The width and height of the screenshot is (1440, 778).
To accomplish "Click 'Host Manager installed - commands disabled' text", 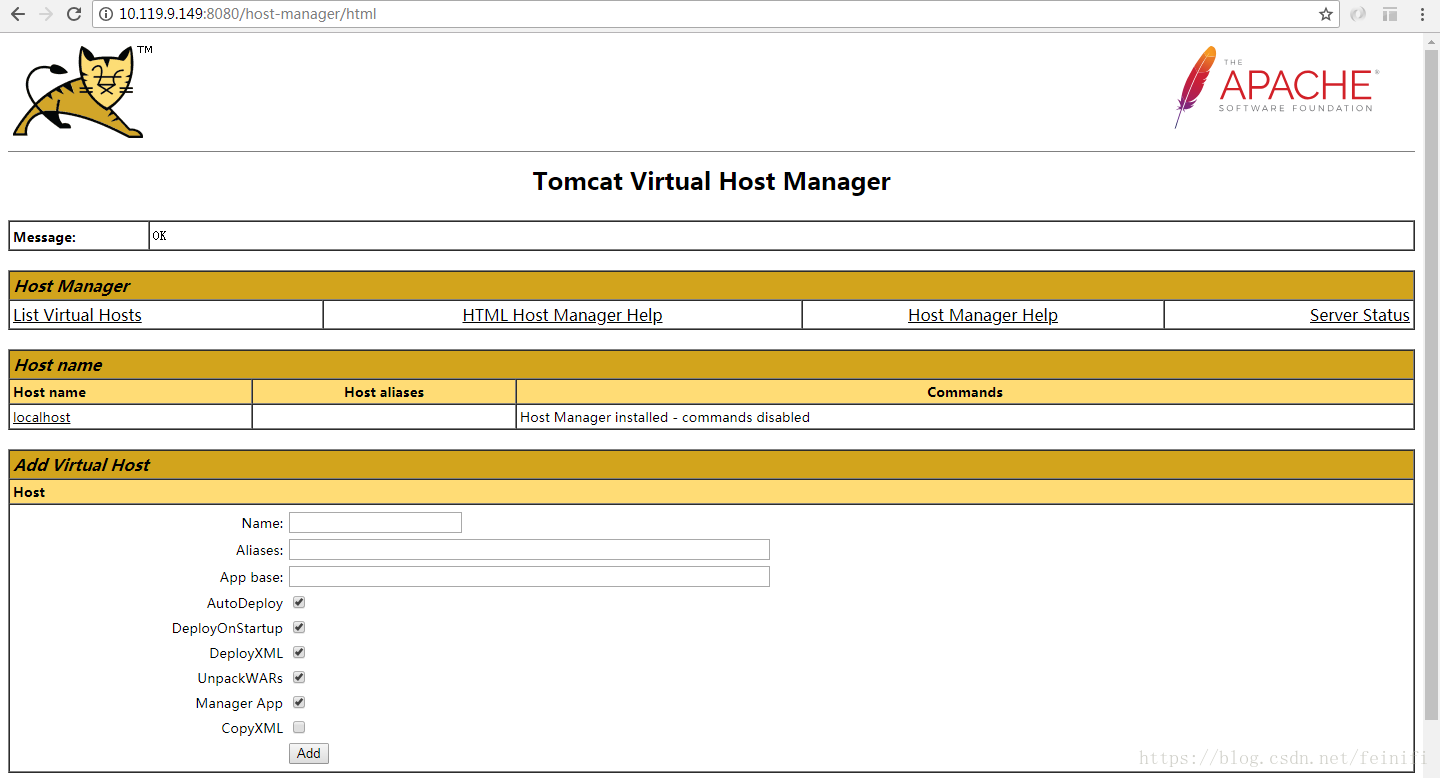I will tap(665, 417).
